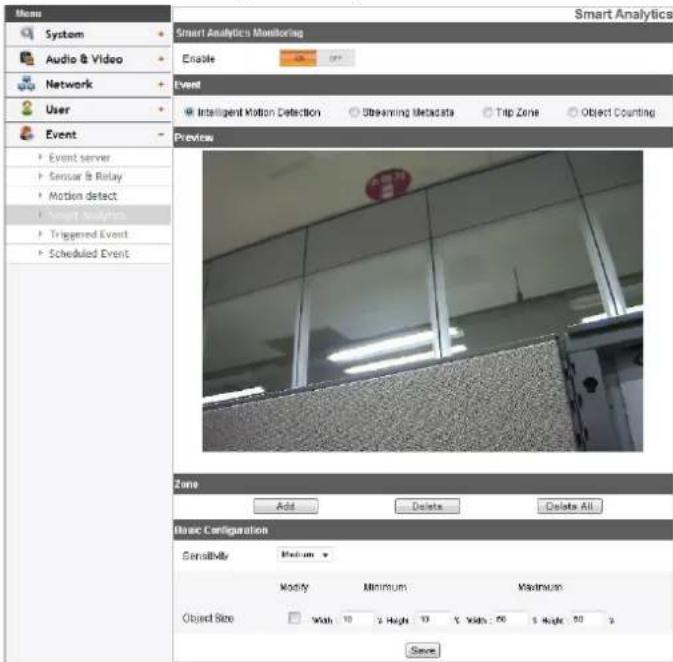Click the Delete zone button
673x662 pixels.
[427, 506]
